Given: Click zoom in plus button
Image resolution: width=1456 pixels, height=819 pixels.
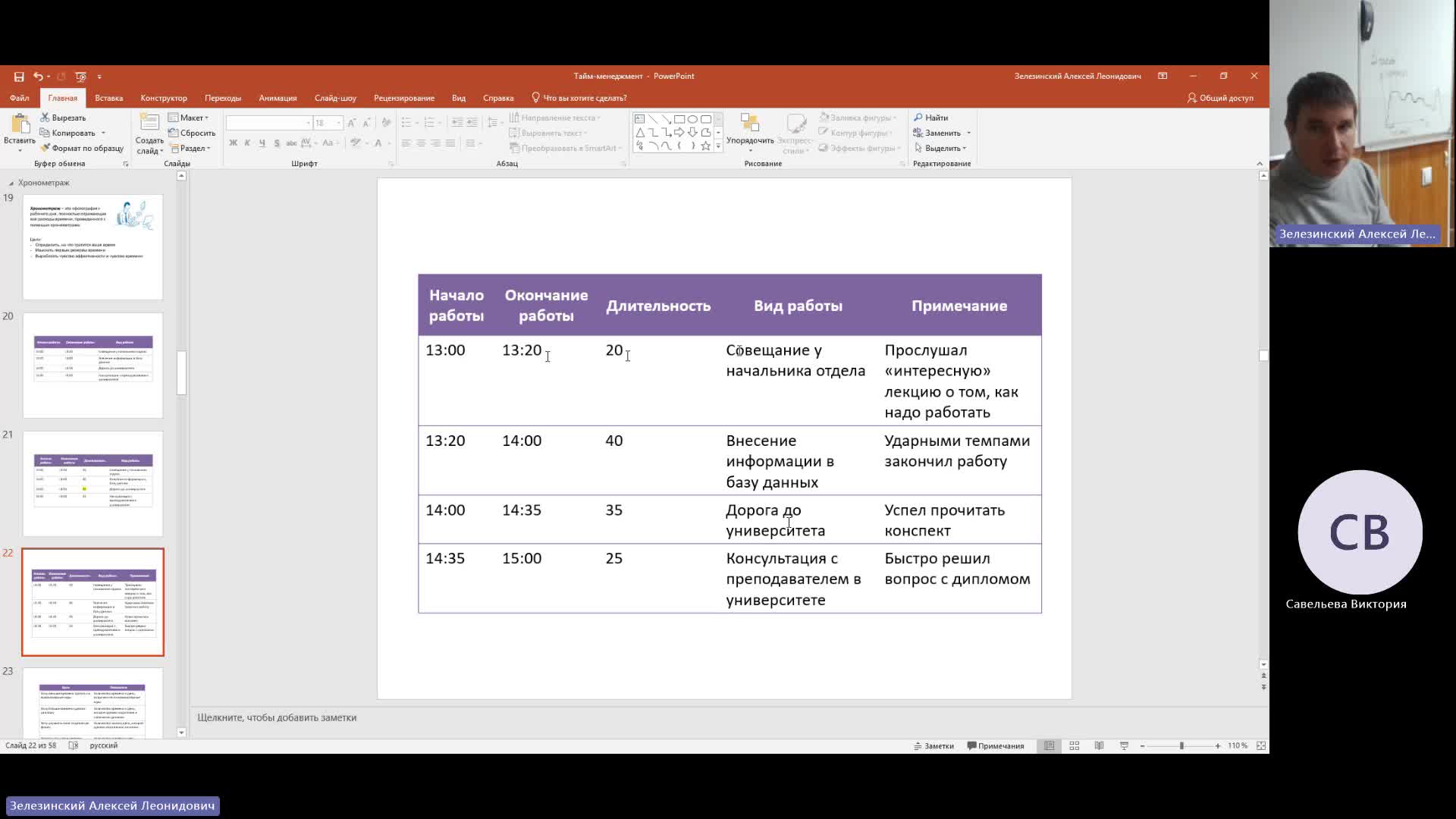Looking at the screenshot, I should click(1218, 746).
